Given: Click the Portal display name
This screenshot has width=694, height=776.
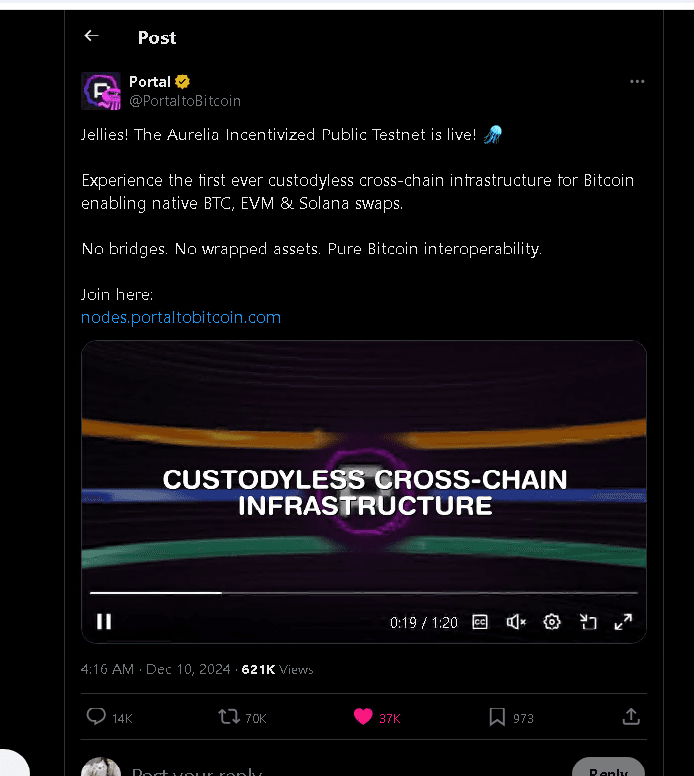Looking at the screenshot, I should (150, 82).
